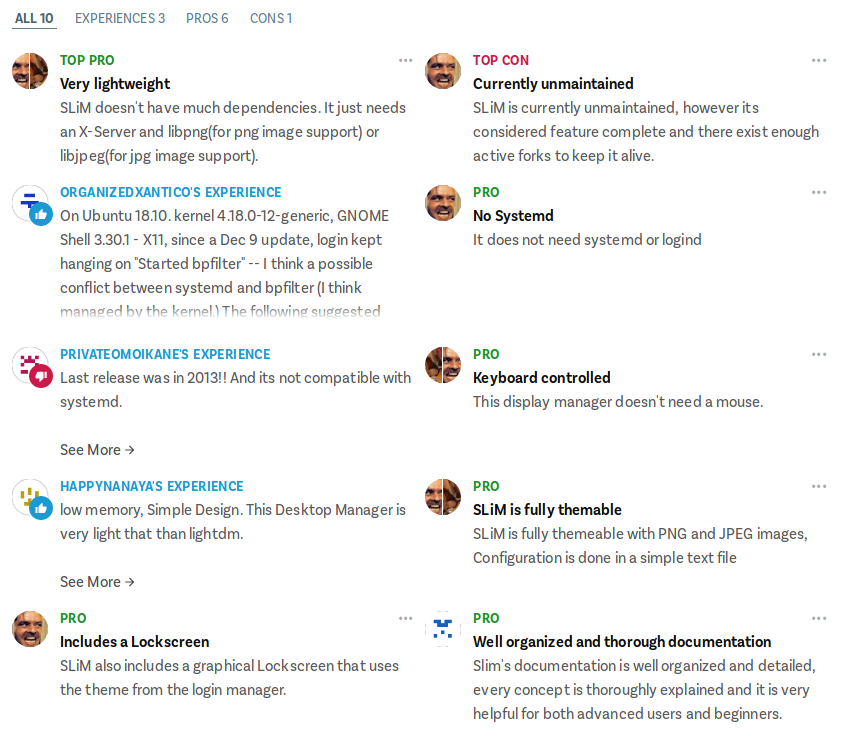The height and width of the screenshot is (736, 841).
Task: Click HappyNanaya's thumbs-up avatar icon
Action: (31, 498)
